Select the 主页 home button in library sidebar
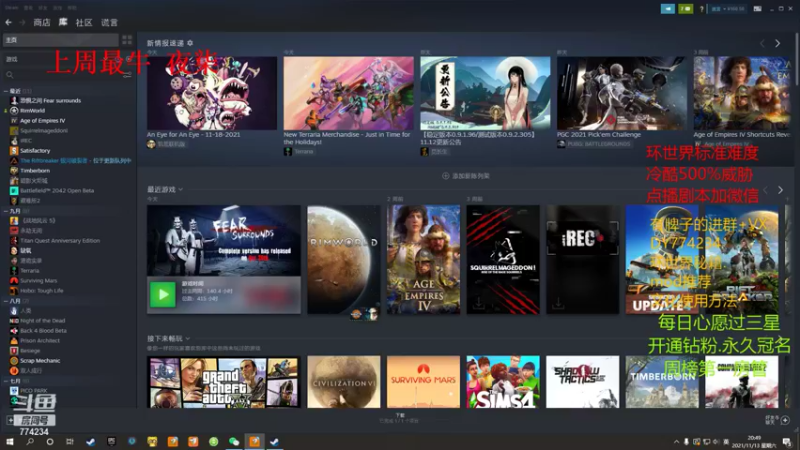Screen dimensions: 800x450 tap(61, 40)
